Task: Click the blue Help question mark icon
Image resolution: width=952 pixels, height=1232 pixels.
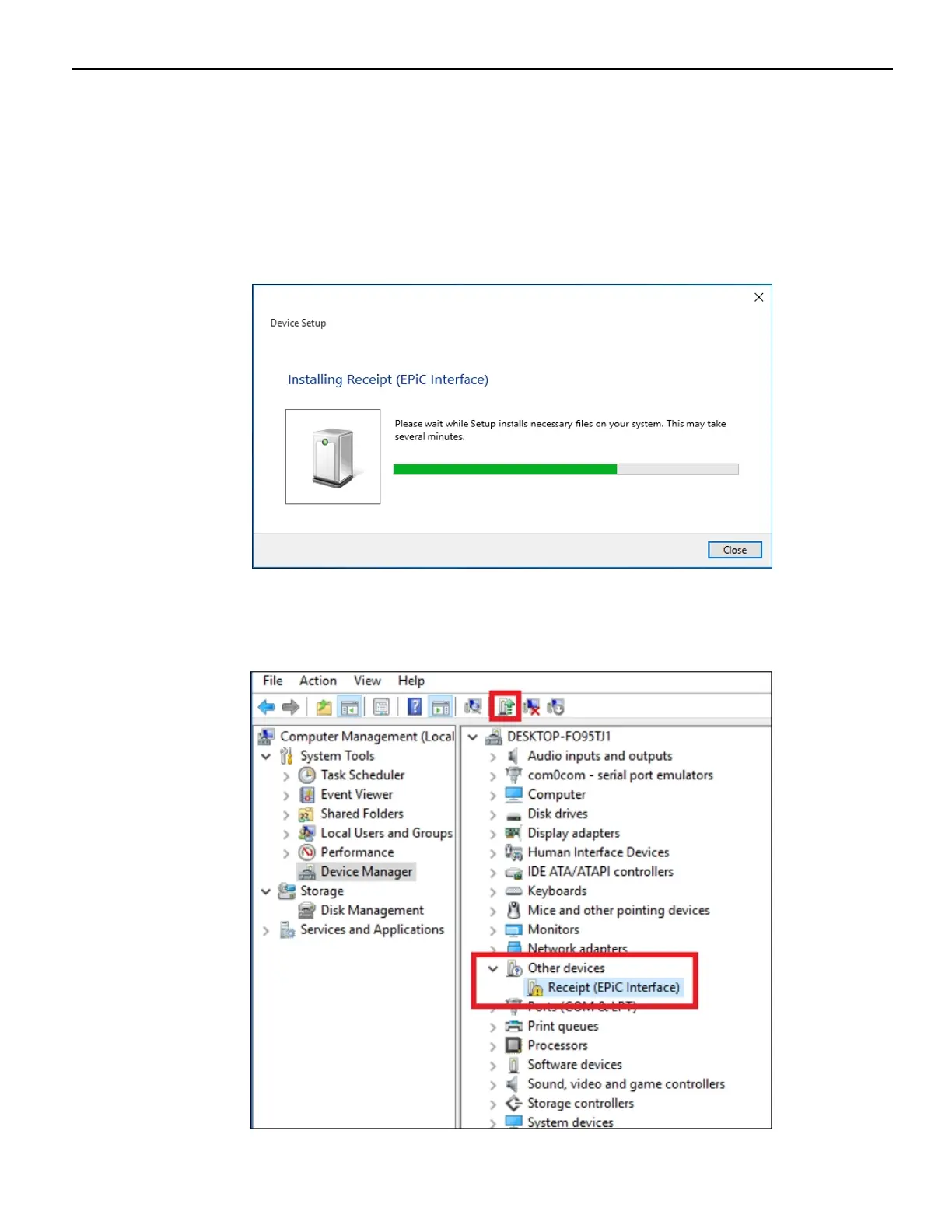Action: tap(415, 707)
